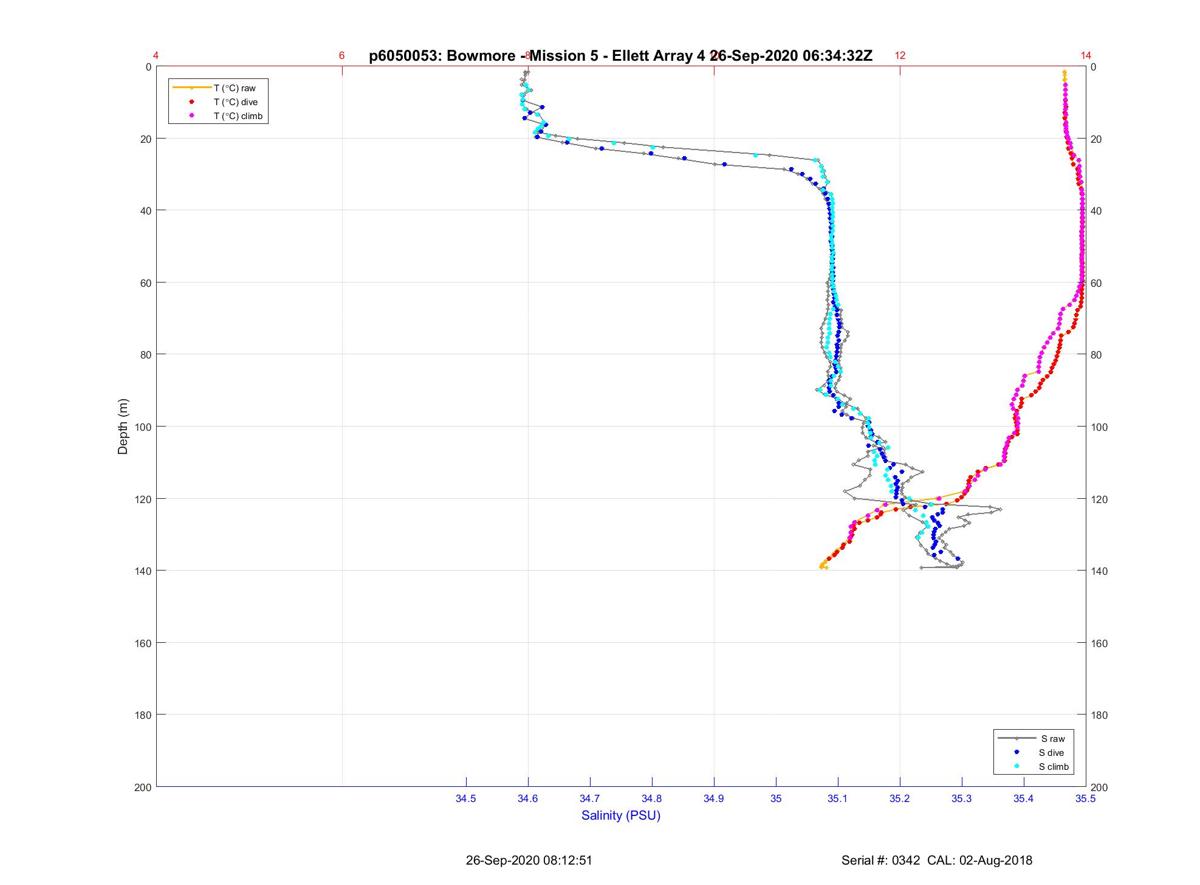Click the salinity tick label 35
1200x885 pixels.
[x=776, y=798]
